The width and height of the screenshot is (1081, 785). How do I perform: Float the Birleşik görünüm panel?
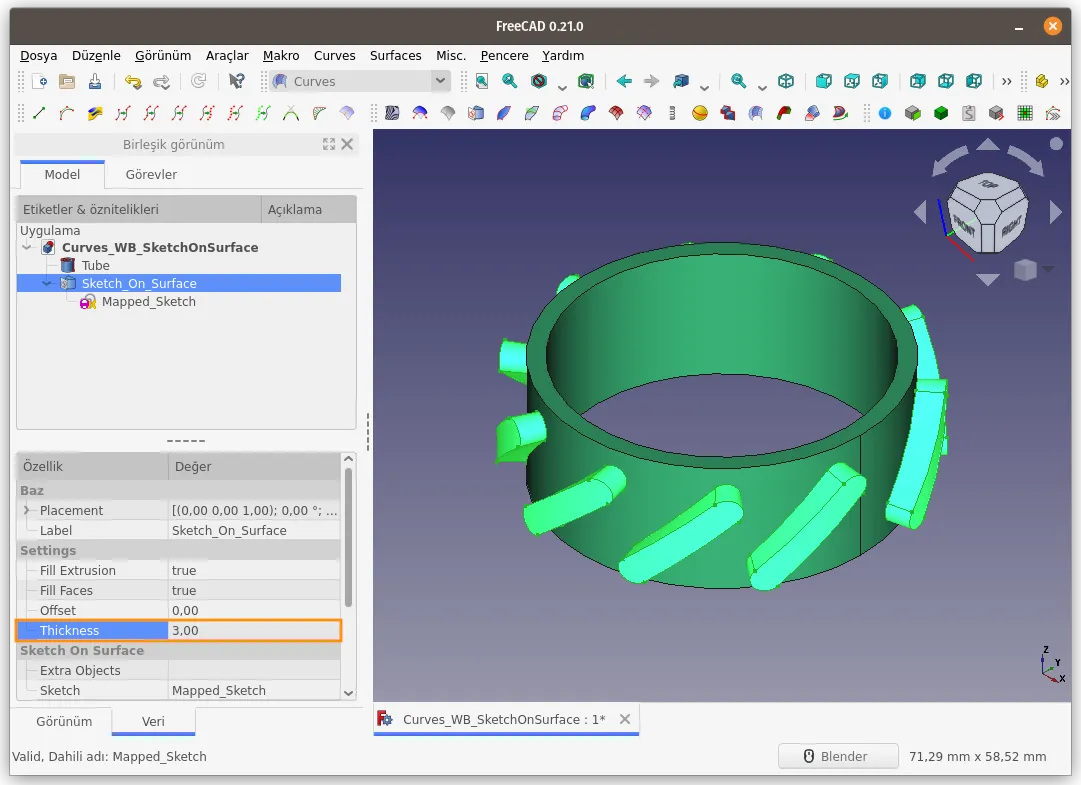(x=329, y=144)
